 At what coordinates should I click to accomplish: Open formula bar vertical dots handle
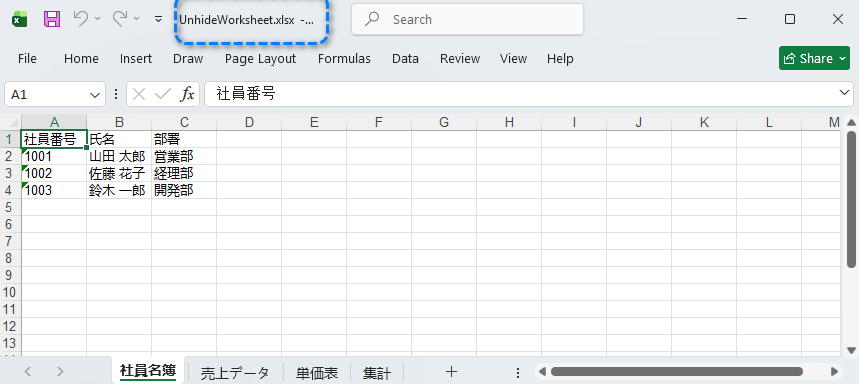(x=116, y=95)
